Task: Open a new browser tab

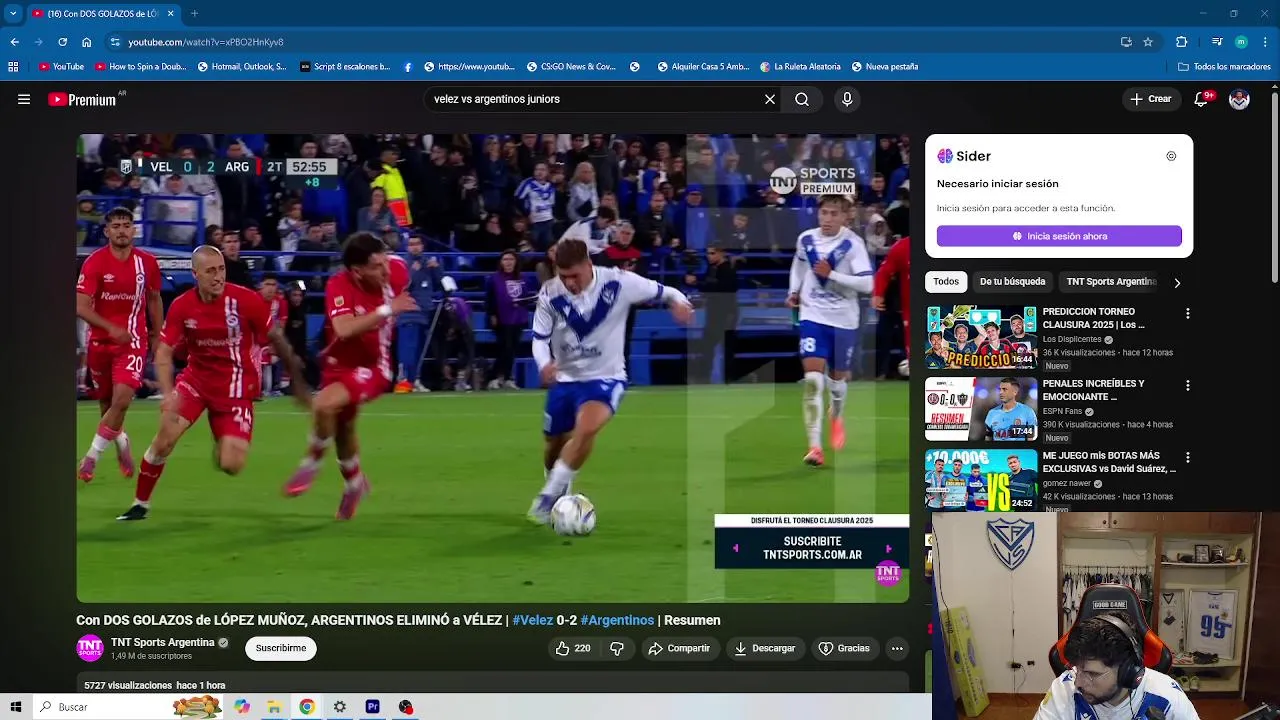Action: click(x=194, y=13)
